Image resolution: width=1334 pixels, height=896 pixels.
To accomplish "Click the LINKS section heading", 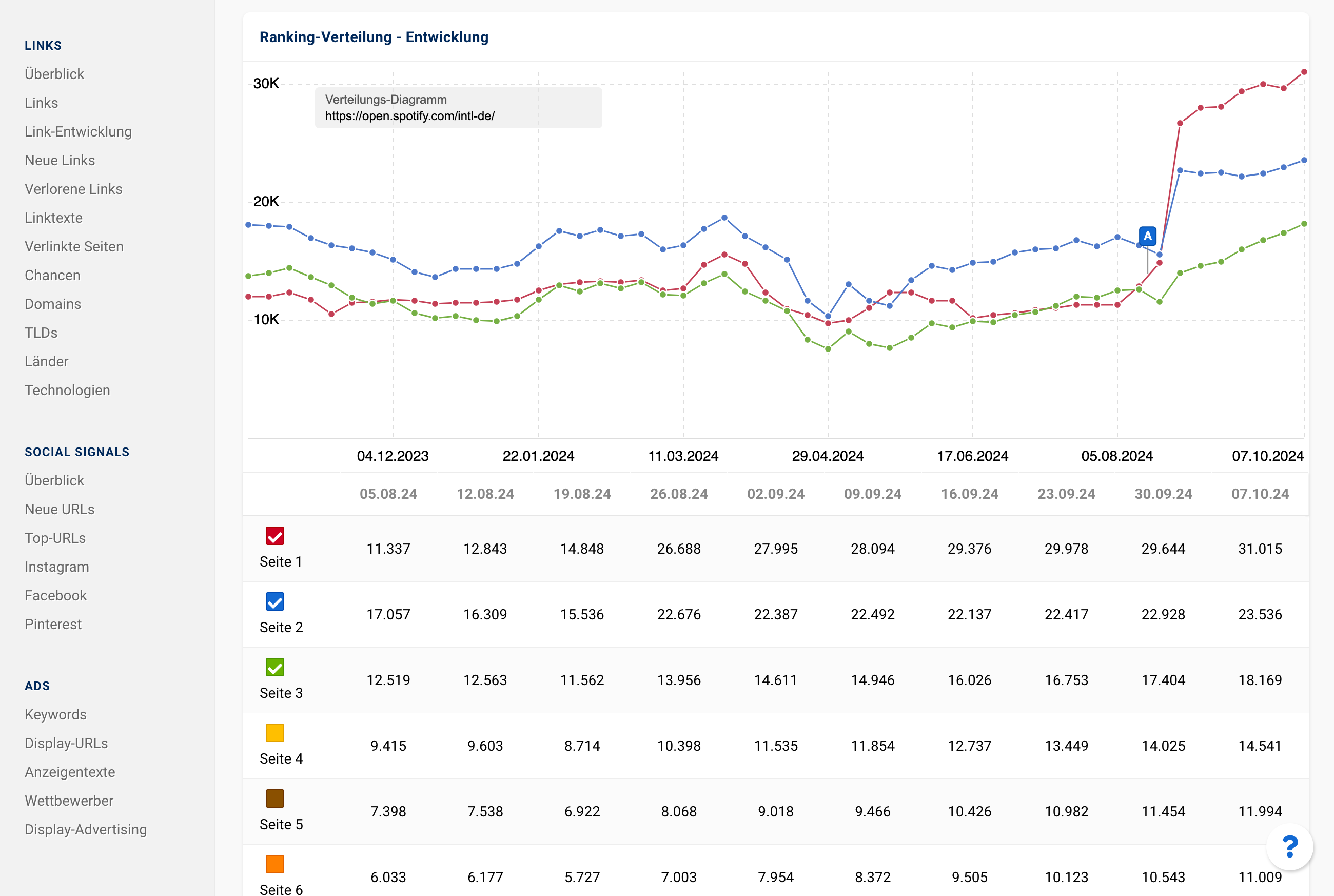I will pos(44,45).
